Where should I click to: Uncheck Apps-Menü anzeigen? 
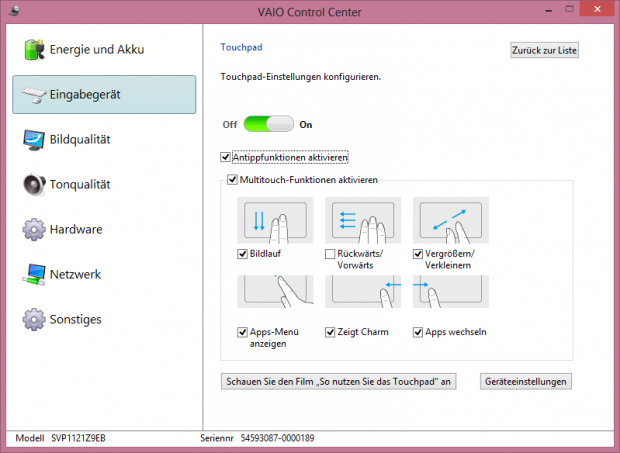pos(242,332)
